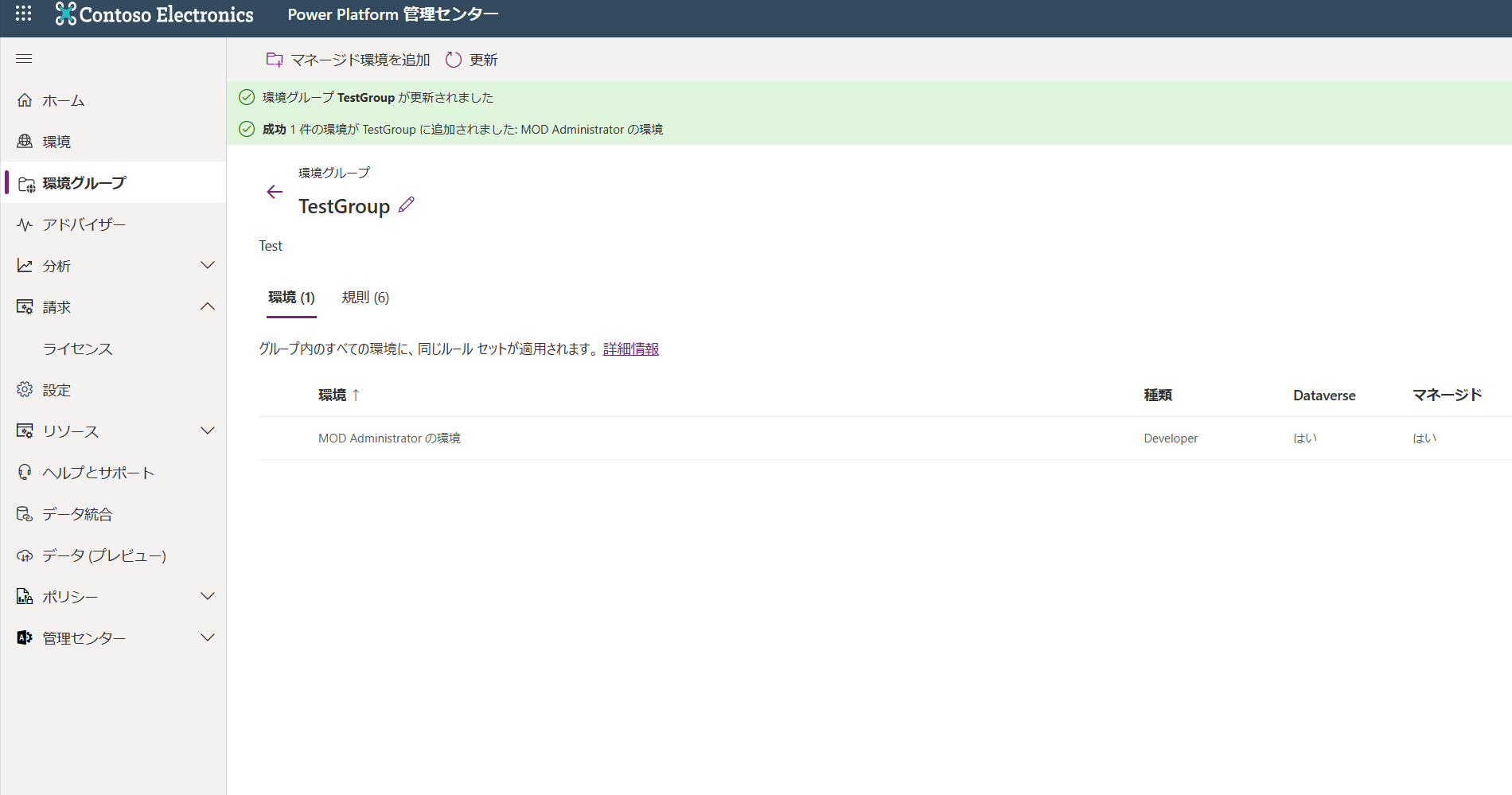This screenshot has width=1512, height=795.
Task: Open the 詳細情報 link
Action: coord(631,349)
